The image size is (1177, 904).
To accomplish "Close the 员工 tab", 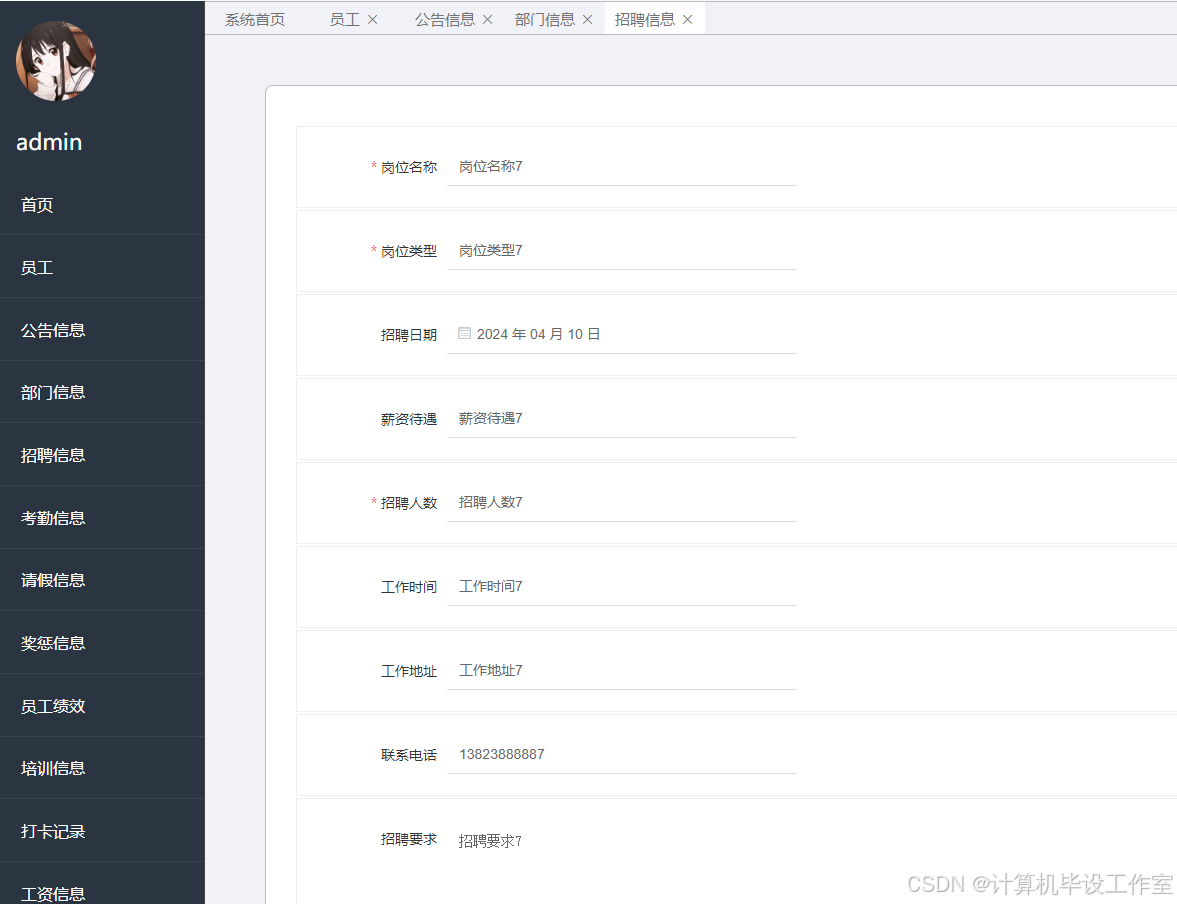I will pyautogui.click(x=372, y=20).
